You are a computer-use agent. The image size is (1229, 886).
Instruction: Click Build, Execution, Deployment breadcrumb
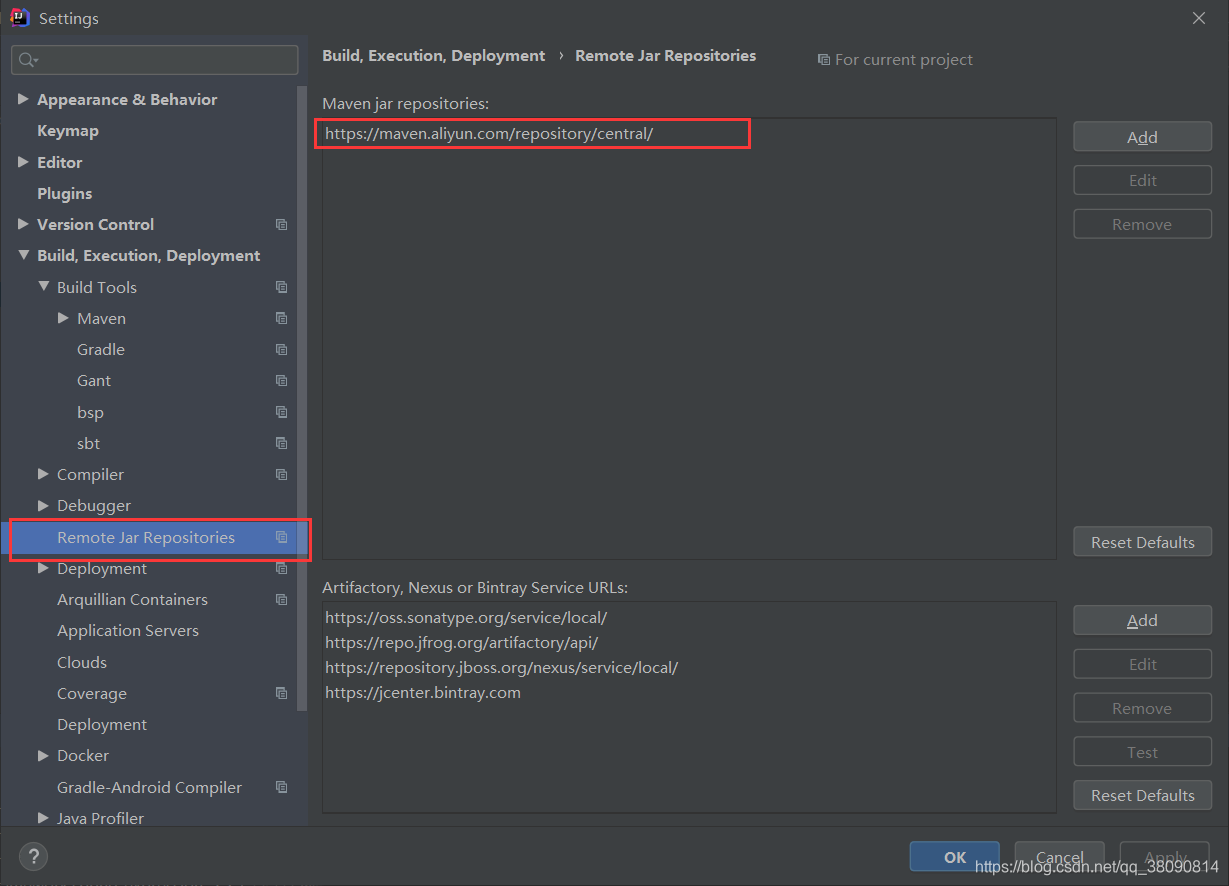tap(434, 56)
